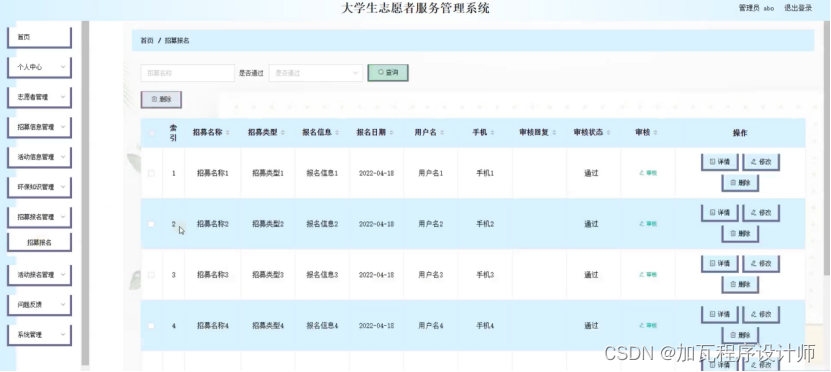Open 详情 for row 招募名称4
831x372 pixels.
720,315
